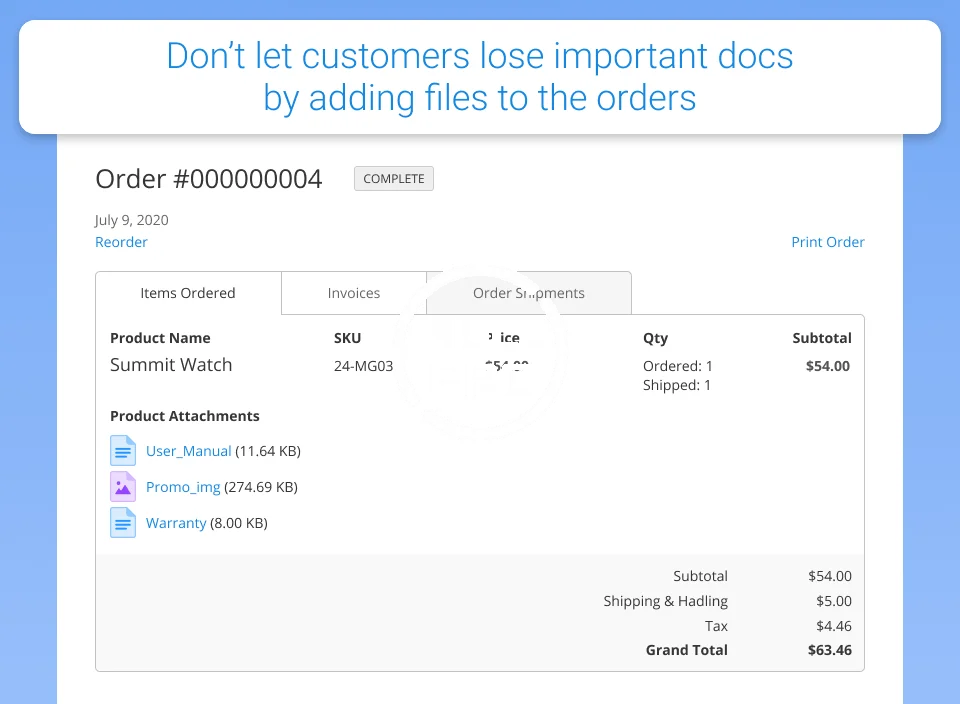Image resolution: width=960 pixels, height=704 pixels.
Task: Click the July 9, 2020 order date
Action: (131, 220)
